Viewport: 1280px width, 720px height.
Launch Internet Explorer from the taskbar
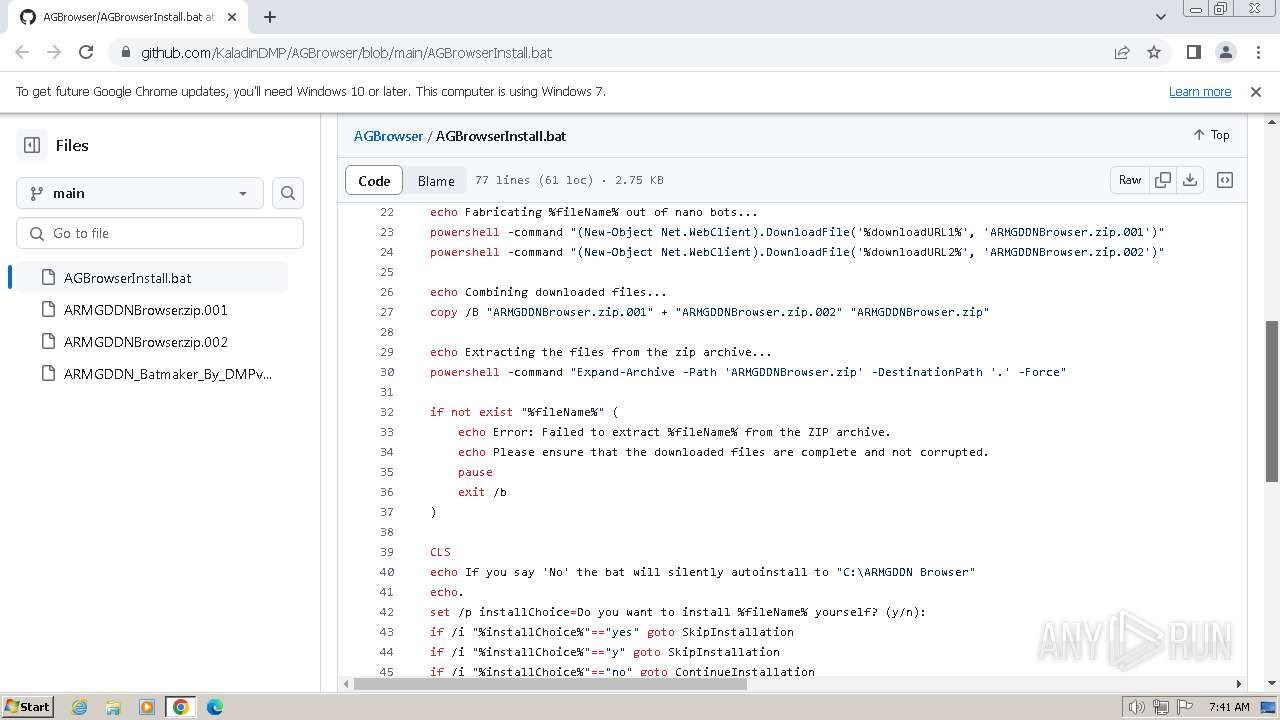click(x=79, y=707)
